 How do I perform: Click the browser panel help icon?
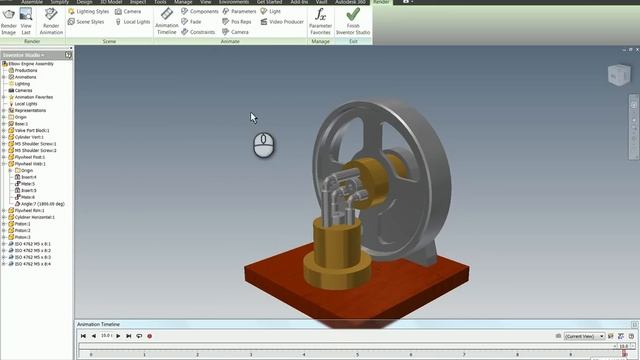click(x=68, y=55)
